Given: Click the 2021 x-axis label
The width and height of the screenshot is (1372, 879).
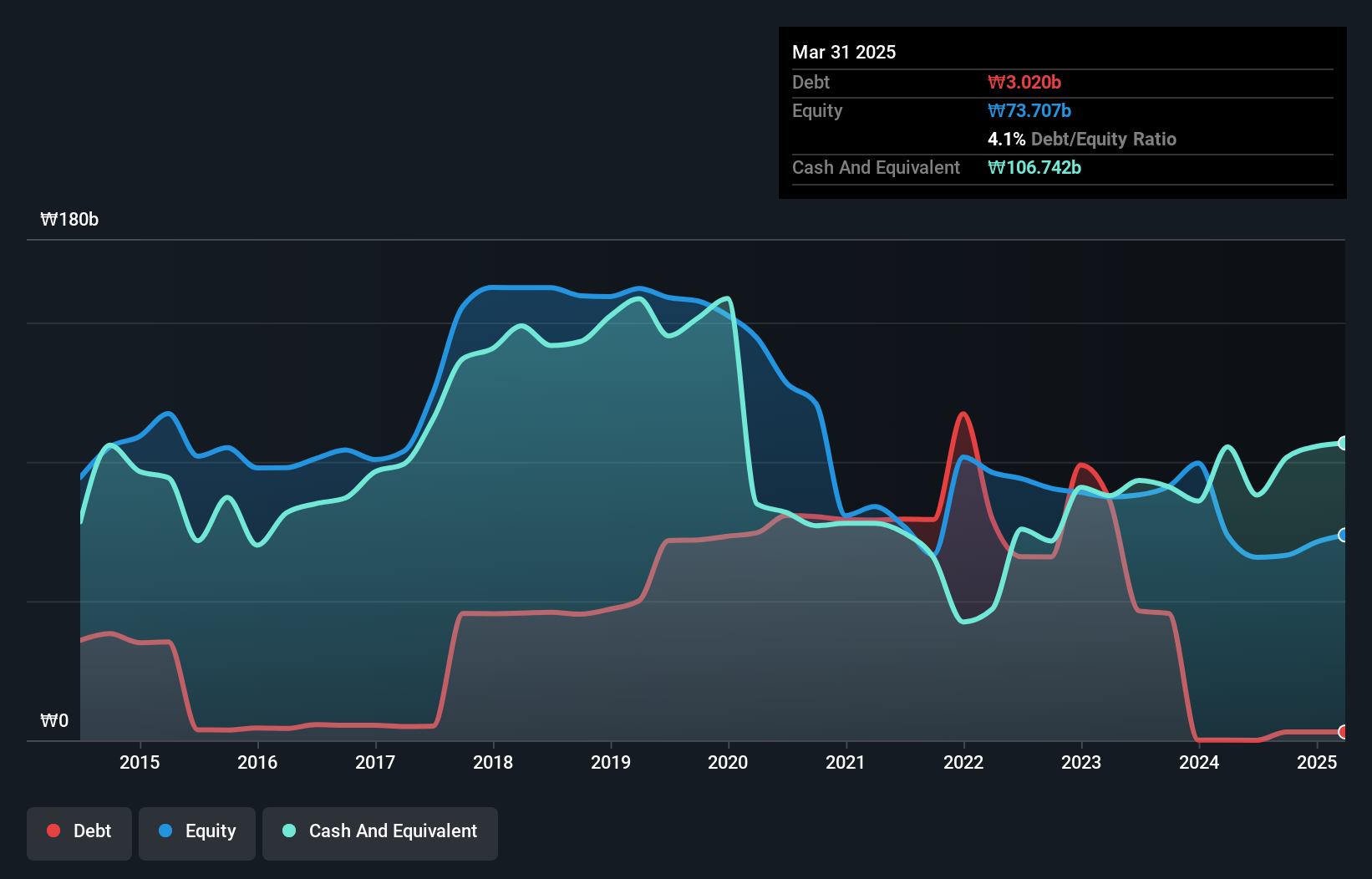Looking at the screenshot, I should point(846,762).
